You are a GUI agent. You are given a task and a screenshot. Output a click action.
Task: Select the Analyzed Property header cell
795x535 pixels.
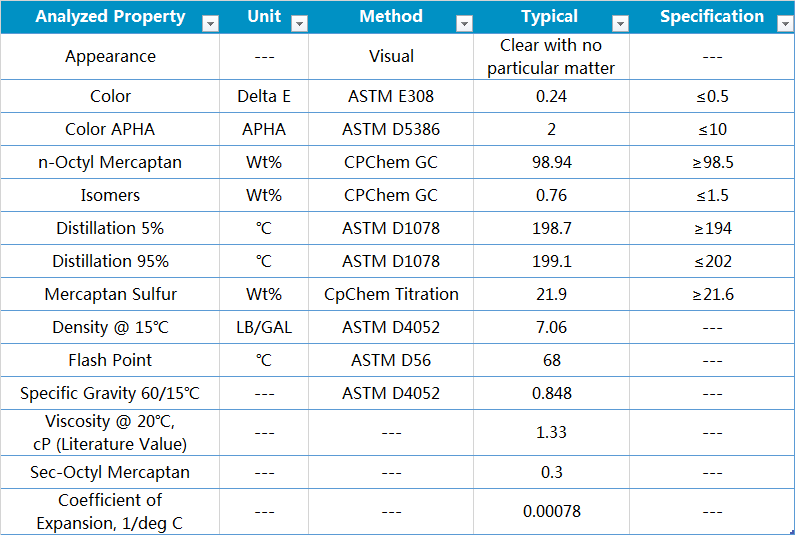[110, 17]
